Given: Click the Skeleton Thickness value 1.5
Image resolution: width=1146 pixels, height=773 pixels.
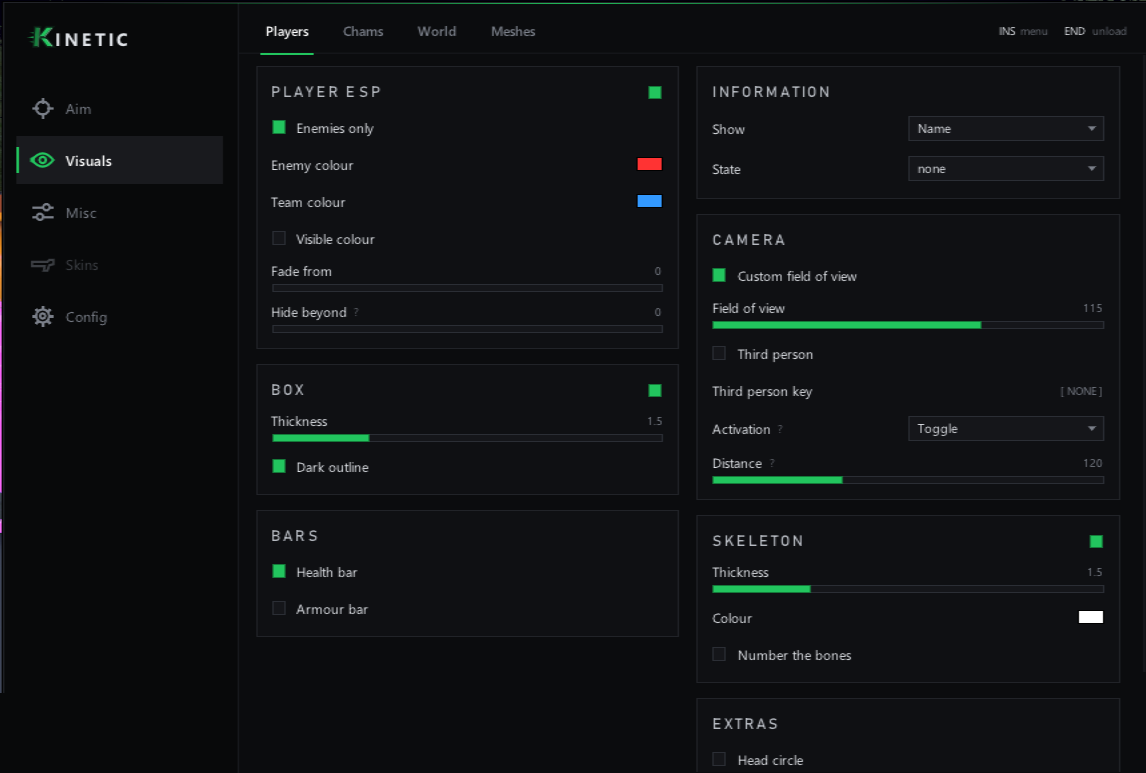Looking at the screenshot, I should click(x=1094, y=572).
